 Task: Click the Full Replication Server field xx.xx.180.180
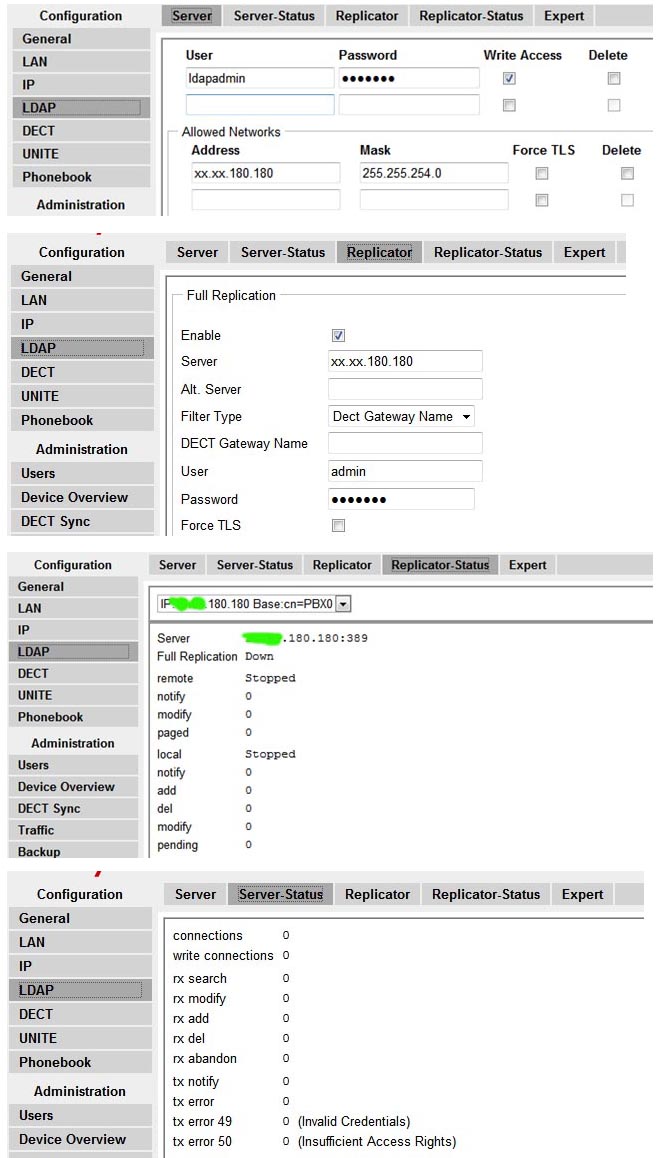click(x=405, y=361)
